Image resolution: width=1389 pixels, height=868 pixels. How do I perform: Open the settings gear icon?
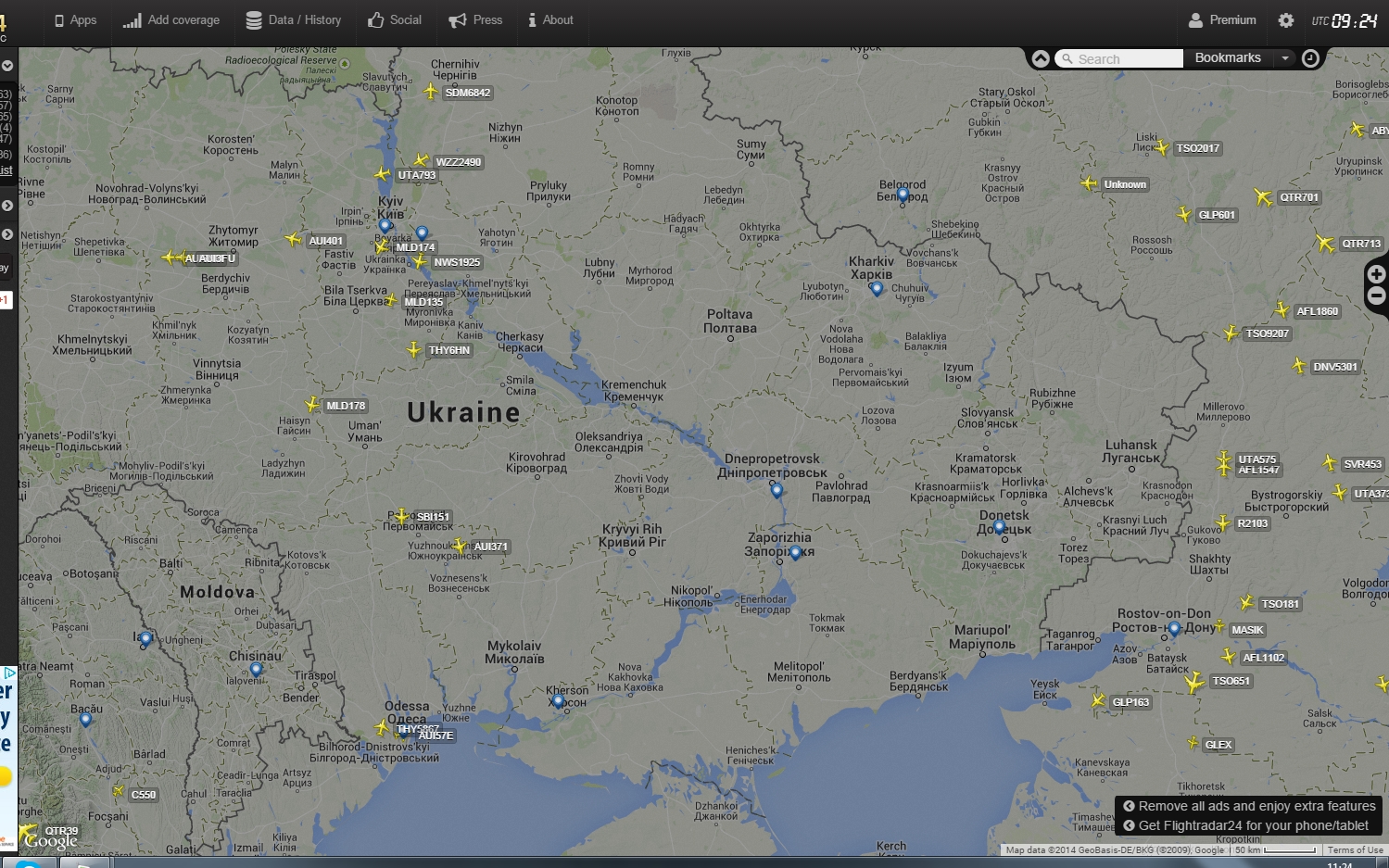click(x=1285, y=19)
